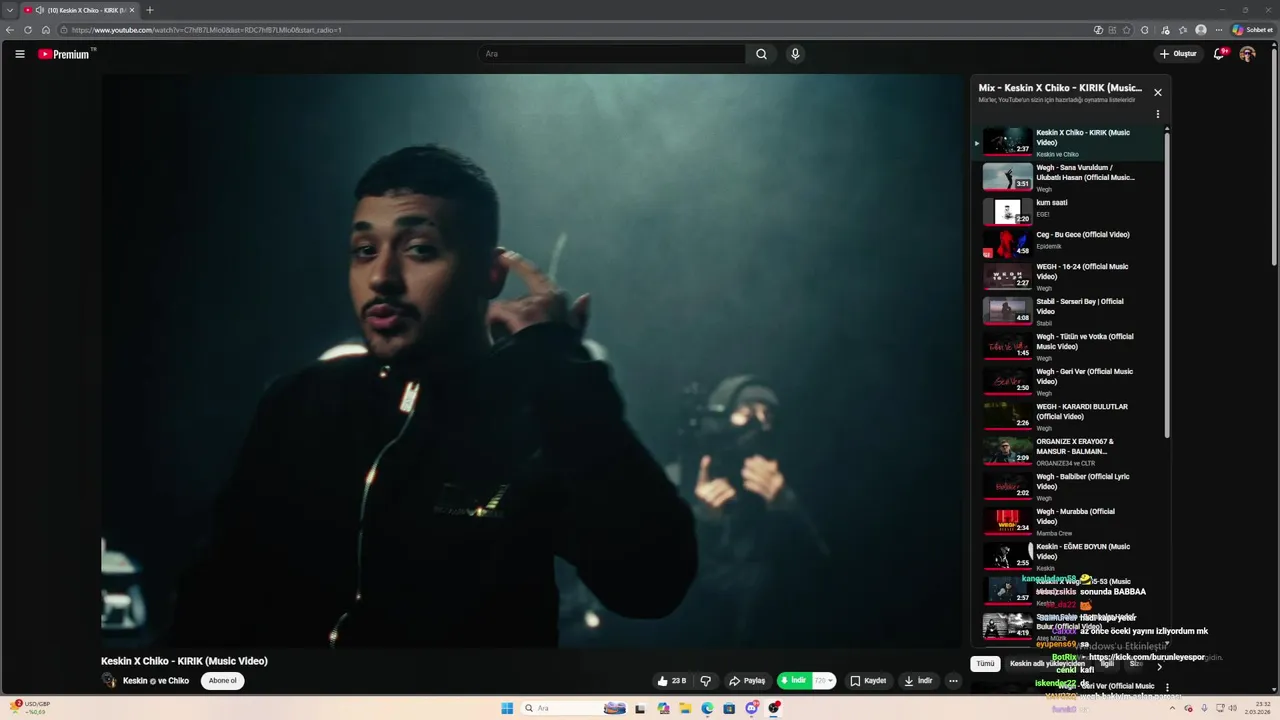
Task: Open more actions ellipsis under video
Action: point(953,681)
